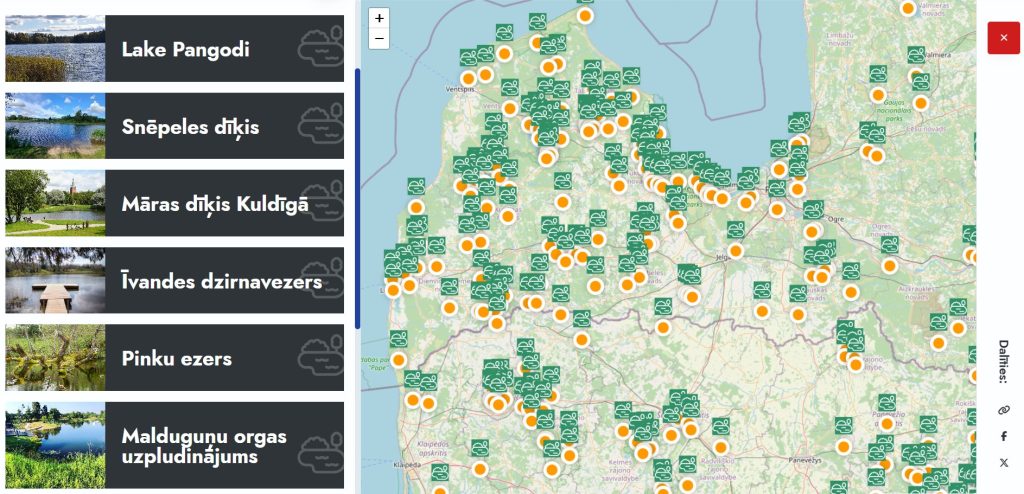
Task: Copy the share link using the chain icon
Action: (1004, 410)
